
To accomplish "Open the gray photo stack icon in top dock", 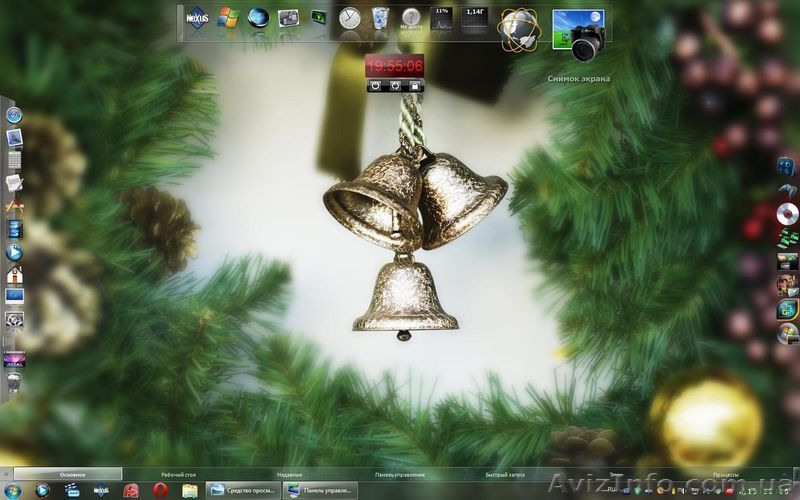I will click(288, 18).
